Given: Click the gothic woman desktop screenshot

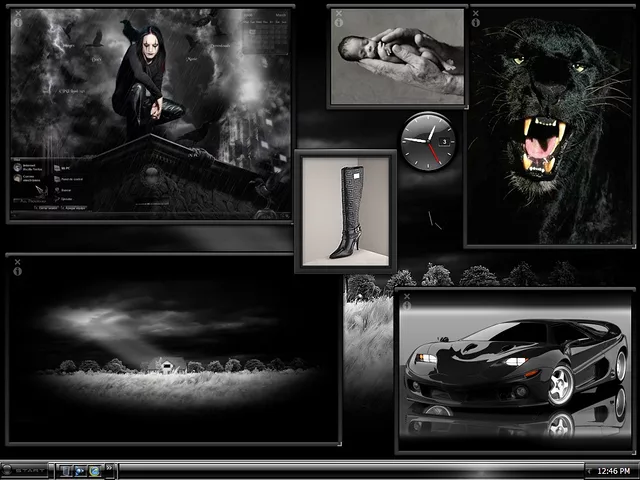Looking at the screenshot, I should coord(150,115).
